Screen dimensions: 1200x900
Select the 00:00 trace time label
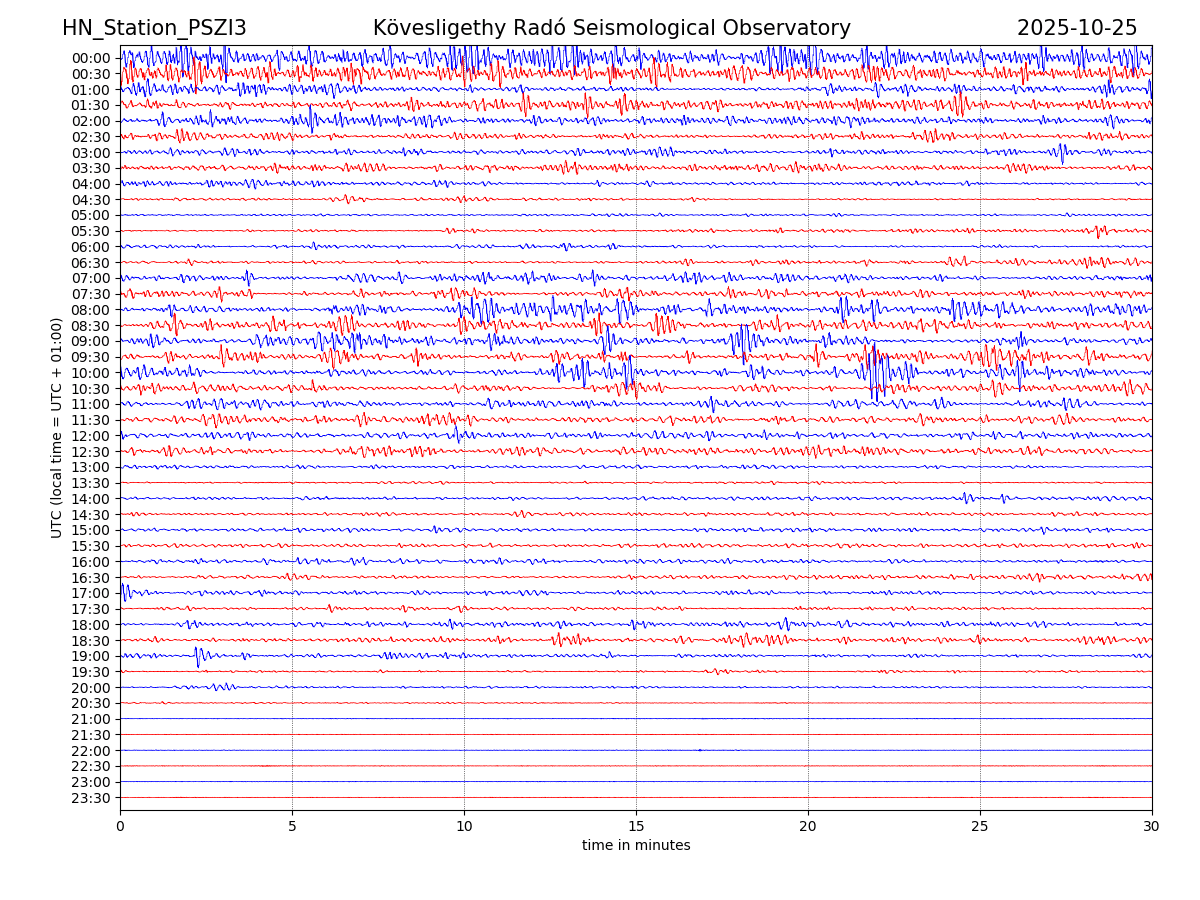[90, 58]
